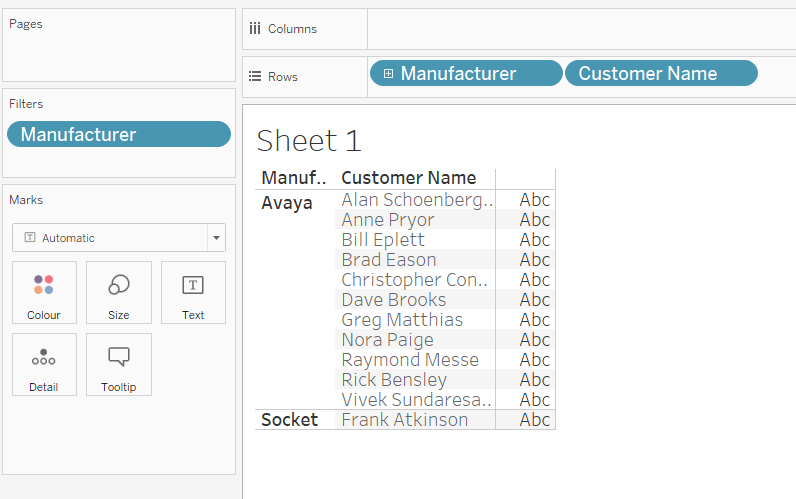Image resolution: width=796 pixels, height=499 pixels.
Task: Click the Size marks card icon
Action: pos(118,285)
